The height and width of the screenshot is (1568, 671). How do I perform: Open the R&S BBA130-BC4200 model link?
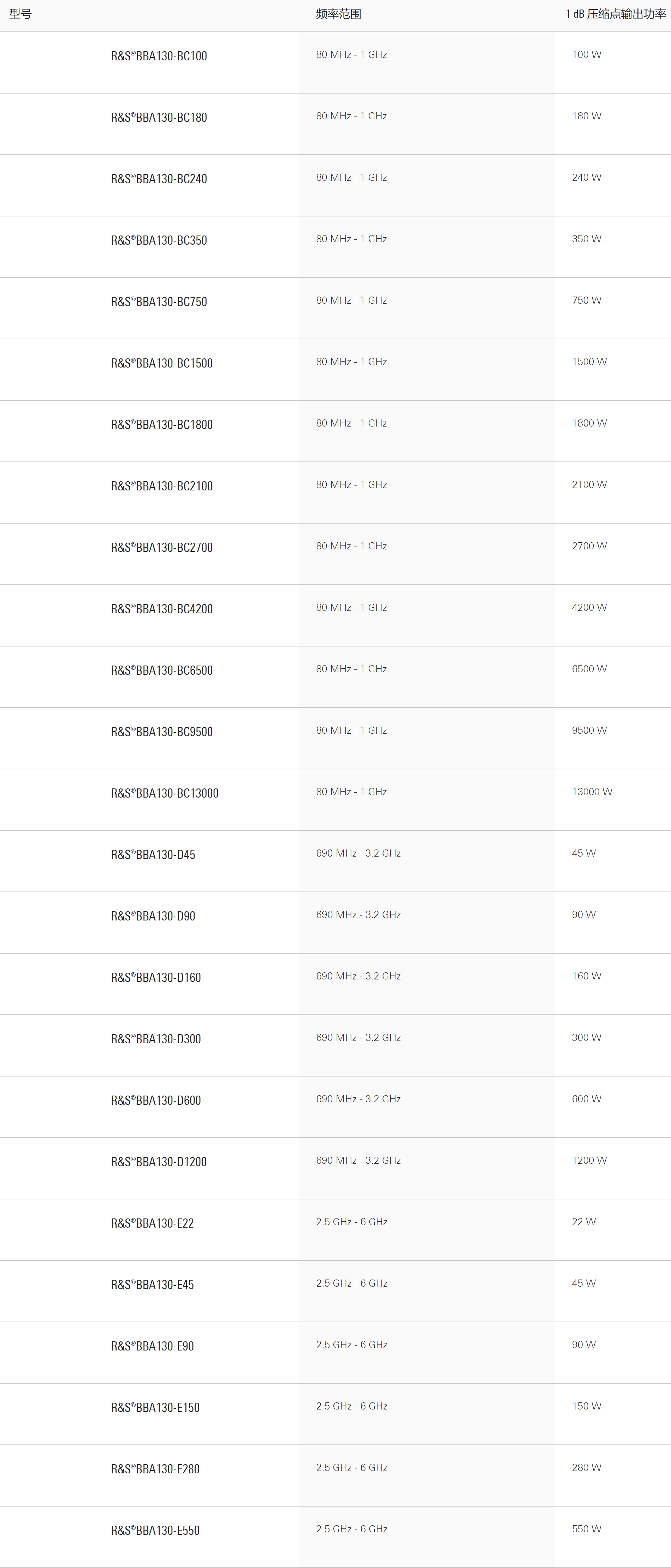pyautogui.click(x=161, y=609)
